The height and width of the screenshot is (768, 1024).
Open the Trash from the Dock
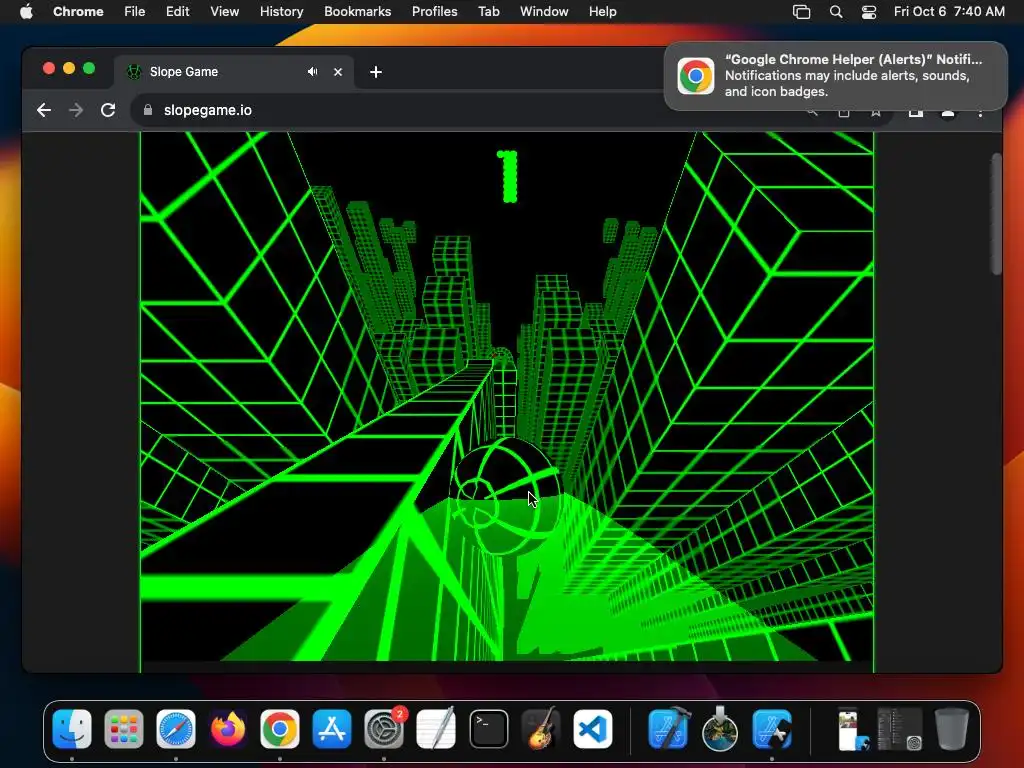pyautogui.click(x=952, y=729)
